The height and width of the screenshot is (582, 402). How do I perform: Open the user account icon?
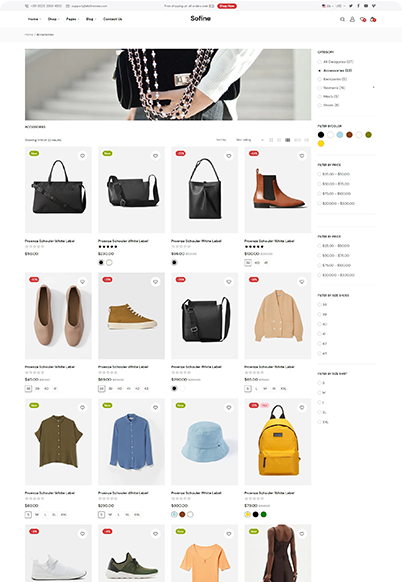[x=352, y=19]
